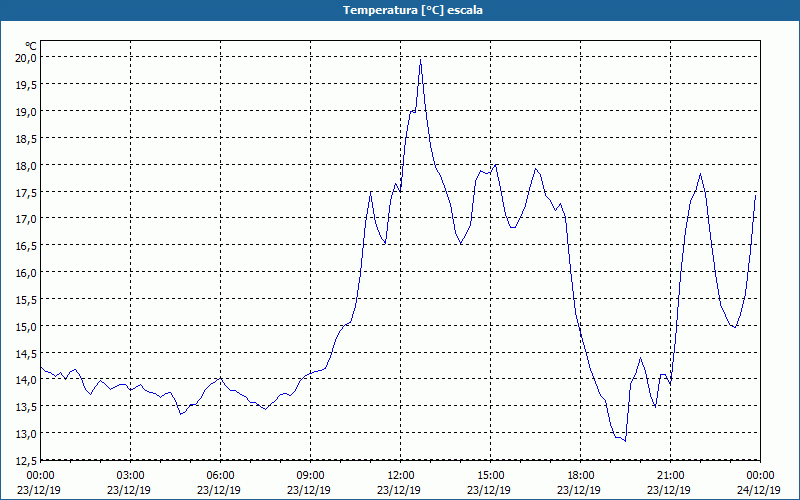Click the 14,0 temperature axis label
The width and height of the screenshot is (800, 500).
26,380
